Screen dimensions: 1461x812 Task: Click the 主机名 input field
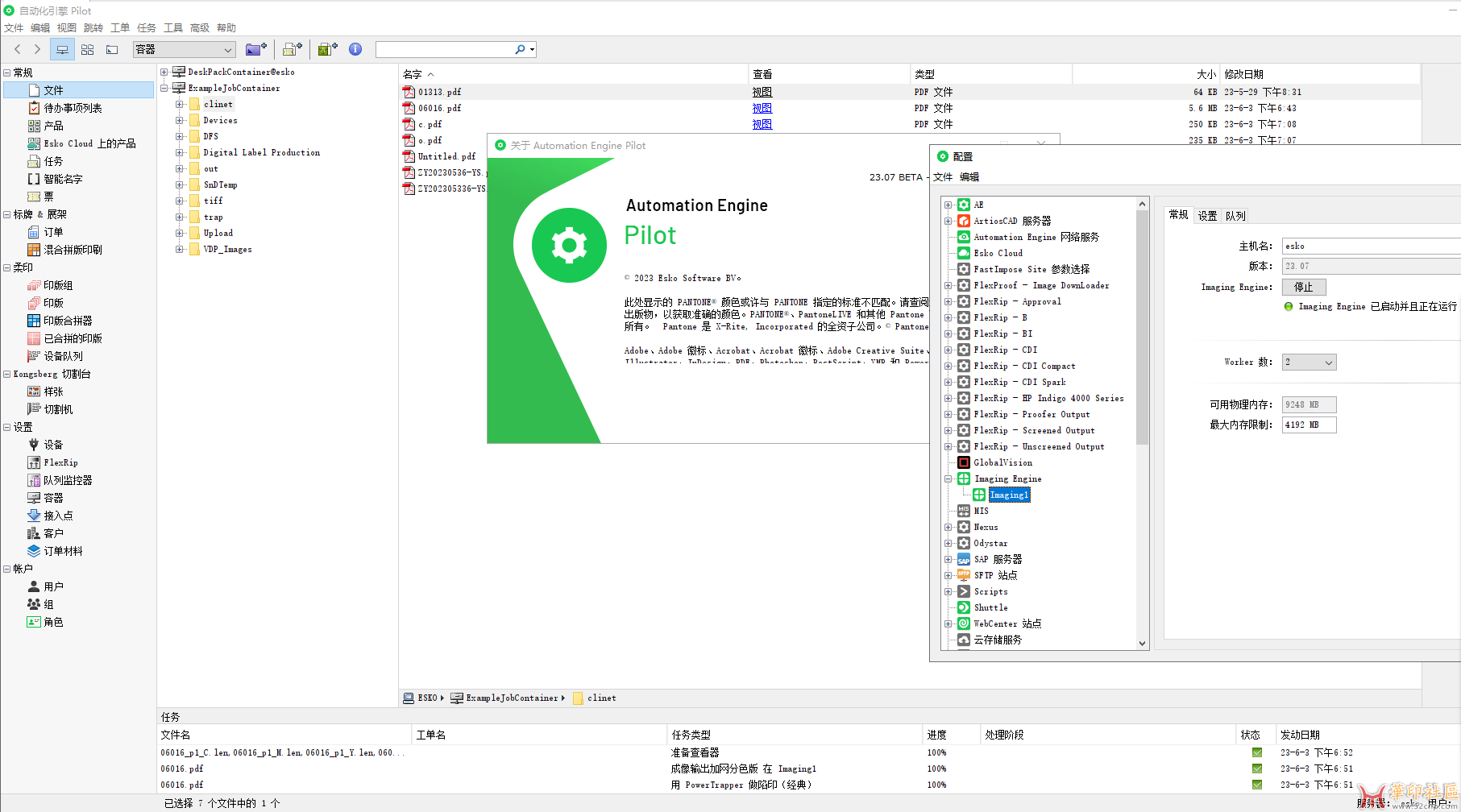pyautogui.click(x=1371, y=246)
